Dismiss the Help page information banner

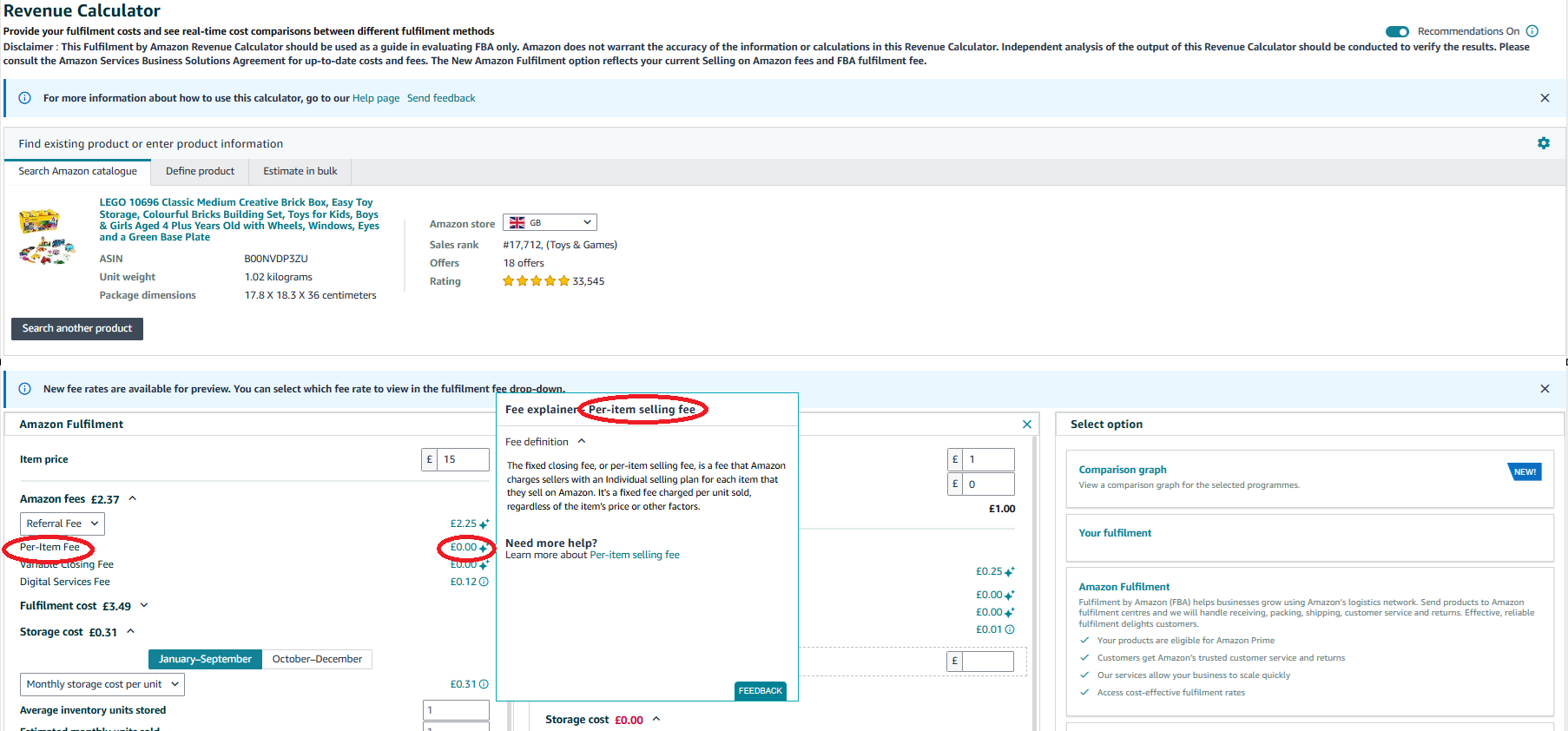tap(1545, 98)
